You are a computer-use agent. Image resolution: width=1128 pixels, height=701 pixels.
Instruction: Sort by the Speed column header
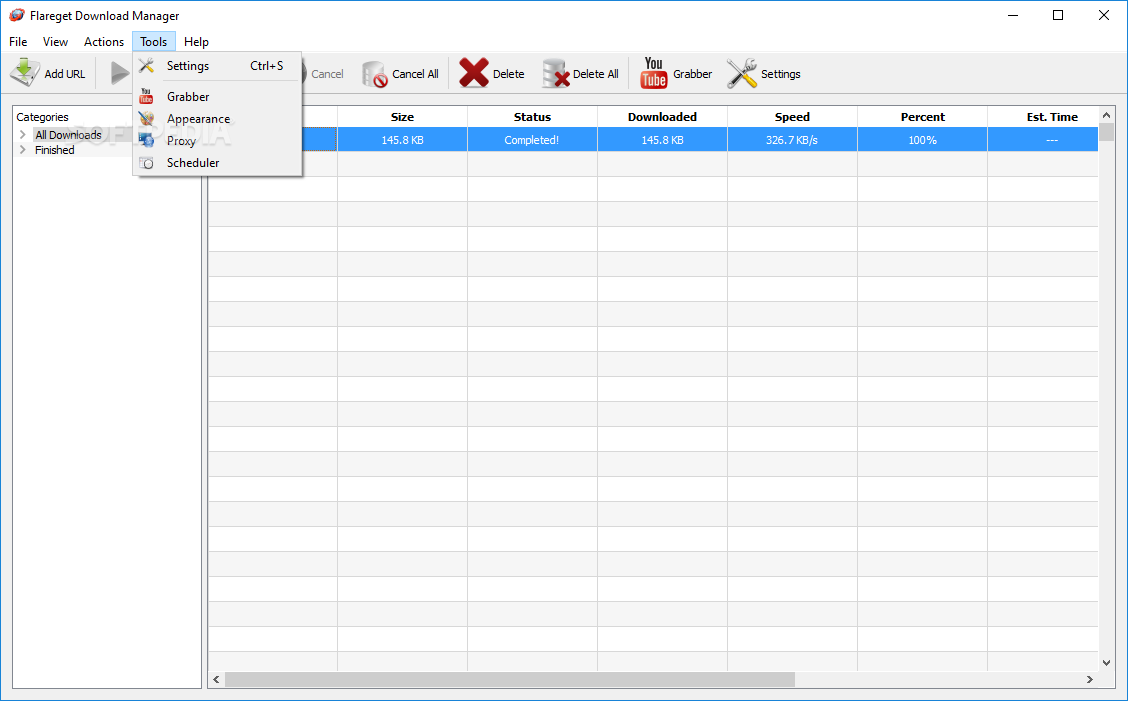pos(792,117)
